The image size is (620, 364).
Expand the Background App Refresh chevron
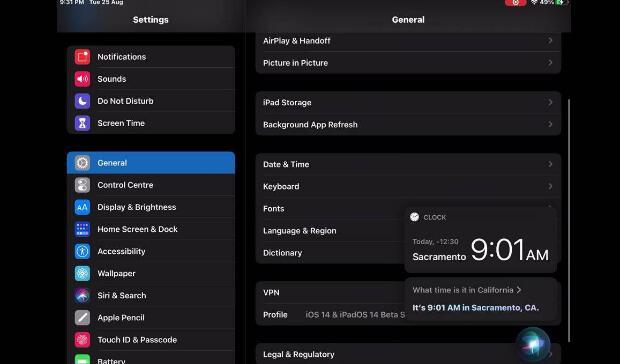pos(550,124)
